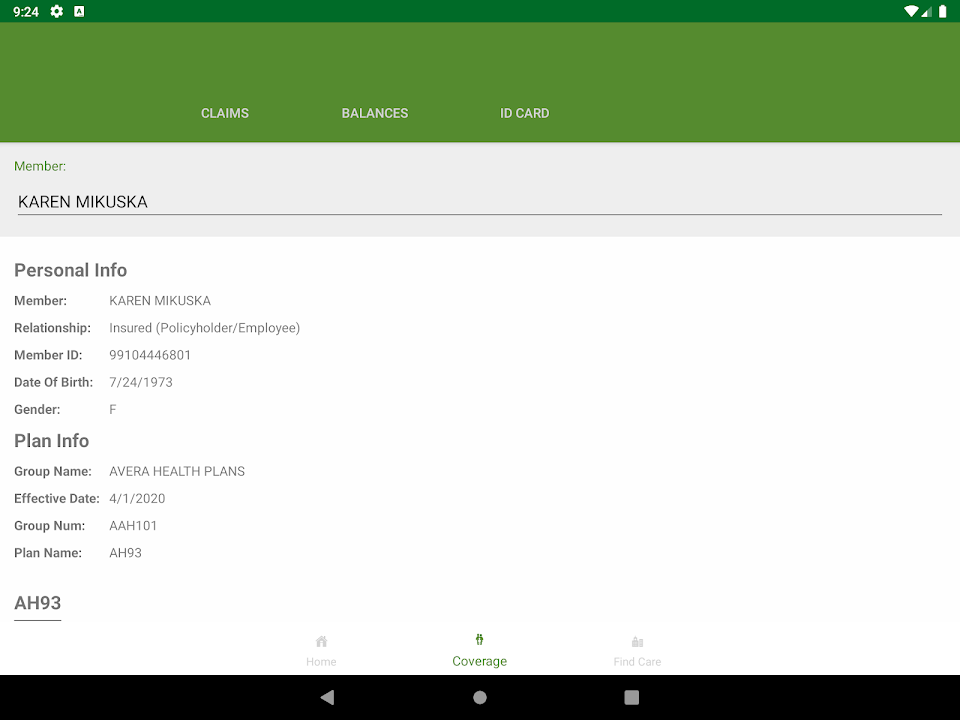Tap the 9:24 clock in status bar
Viewport: 960px width, 720px height.
[x=26, y=11]
